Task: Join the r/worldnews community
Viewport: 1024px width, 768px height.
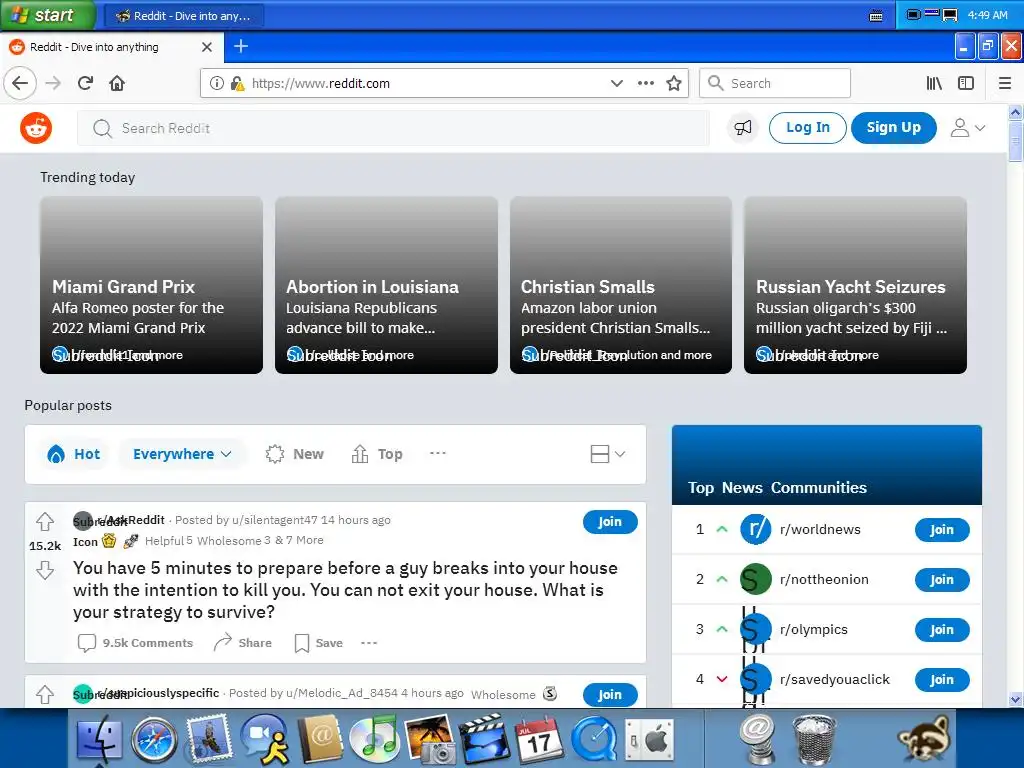Action: [x=942, y=530]
